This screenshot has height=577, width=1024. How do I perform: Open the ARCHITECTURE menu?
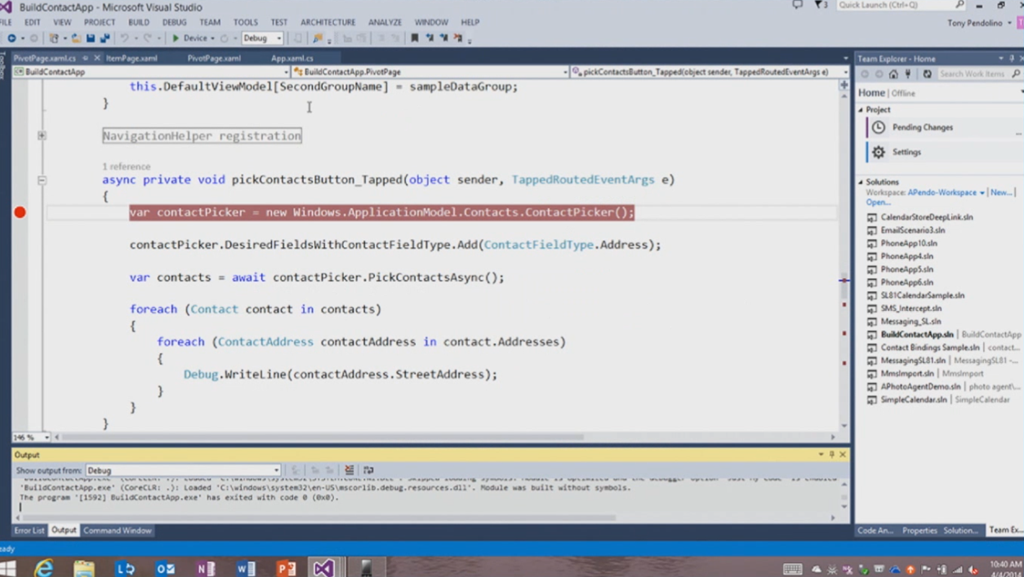click(328, 22)
